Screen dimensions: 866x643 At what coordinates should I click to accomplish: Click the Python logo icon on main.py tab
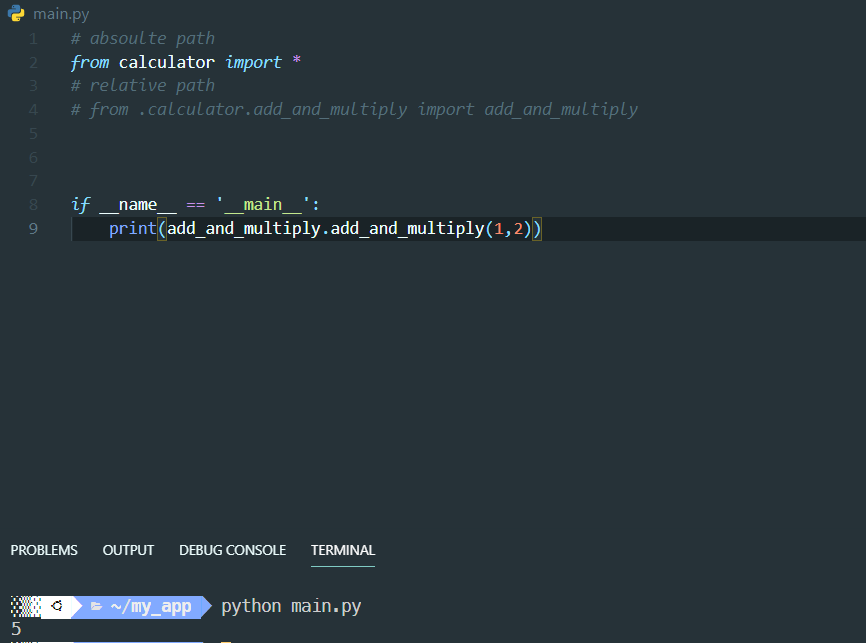click(14, 14)
